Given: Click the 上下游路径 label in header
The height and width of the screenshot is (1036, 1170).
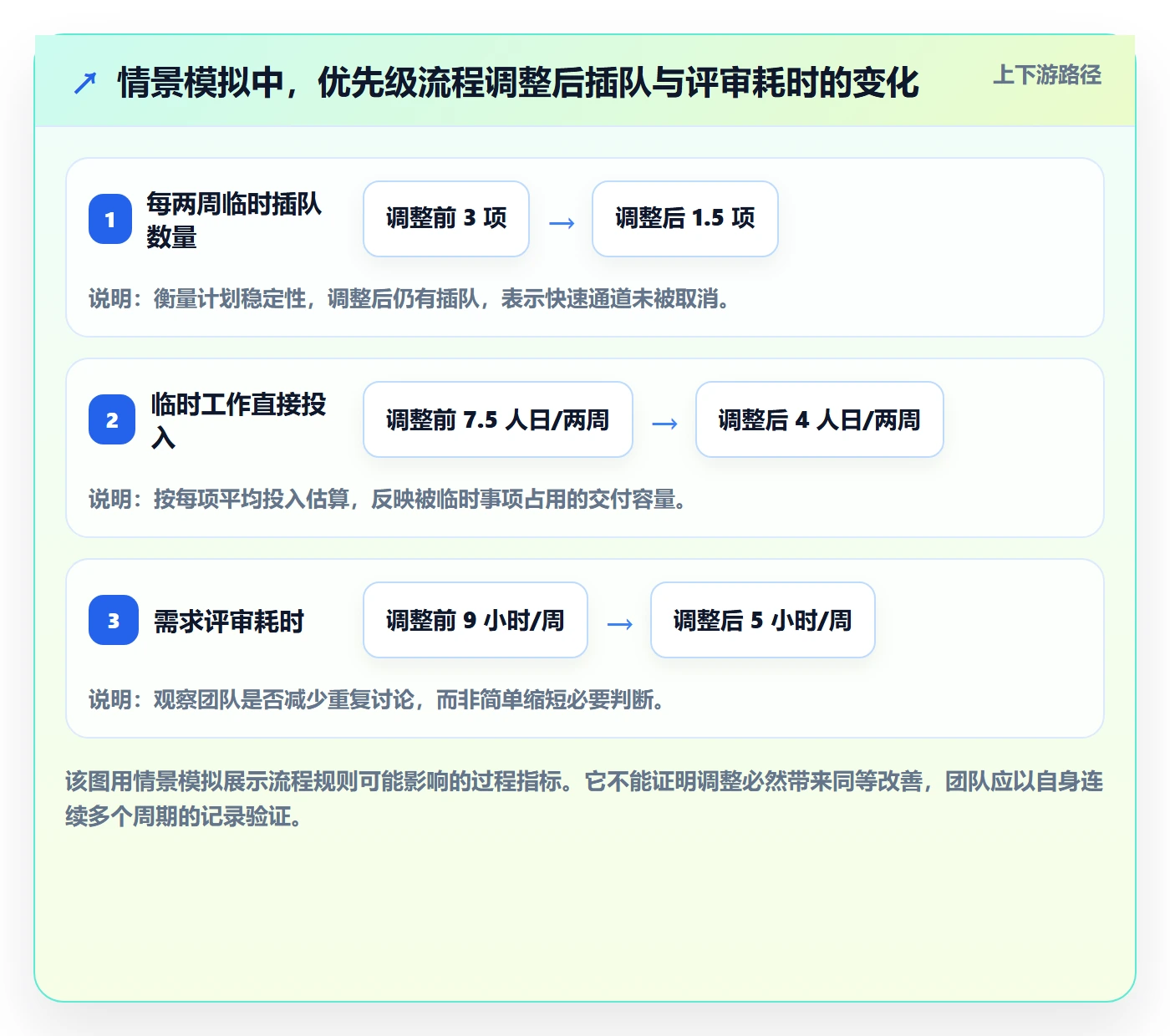Looking at the screenshot, I should point(1047,75).
